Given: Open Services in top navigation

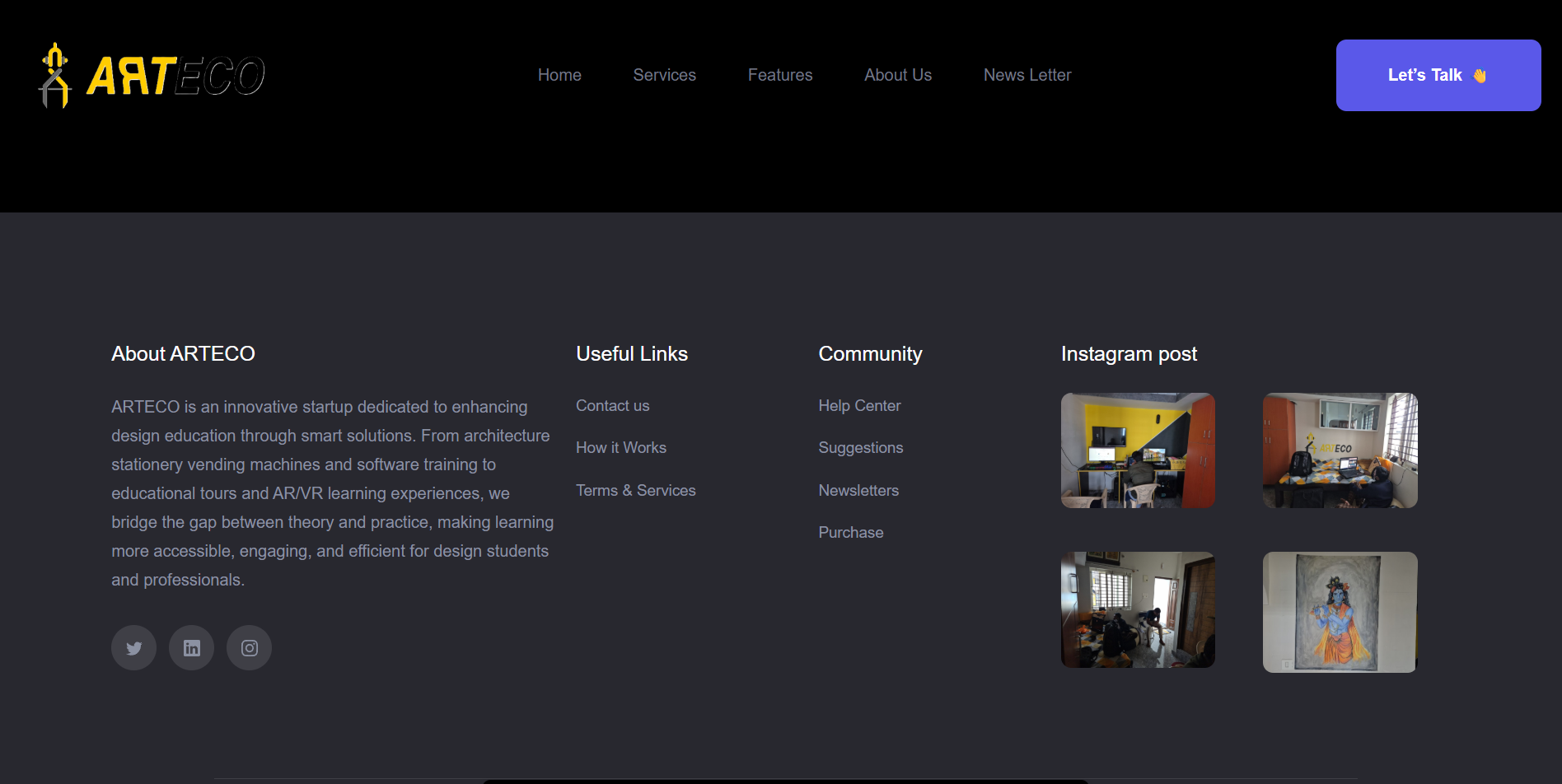Looking at the screenshot, I should click(664, 75).
